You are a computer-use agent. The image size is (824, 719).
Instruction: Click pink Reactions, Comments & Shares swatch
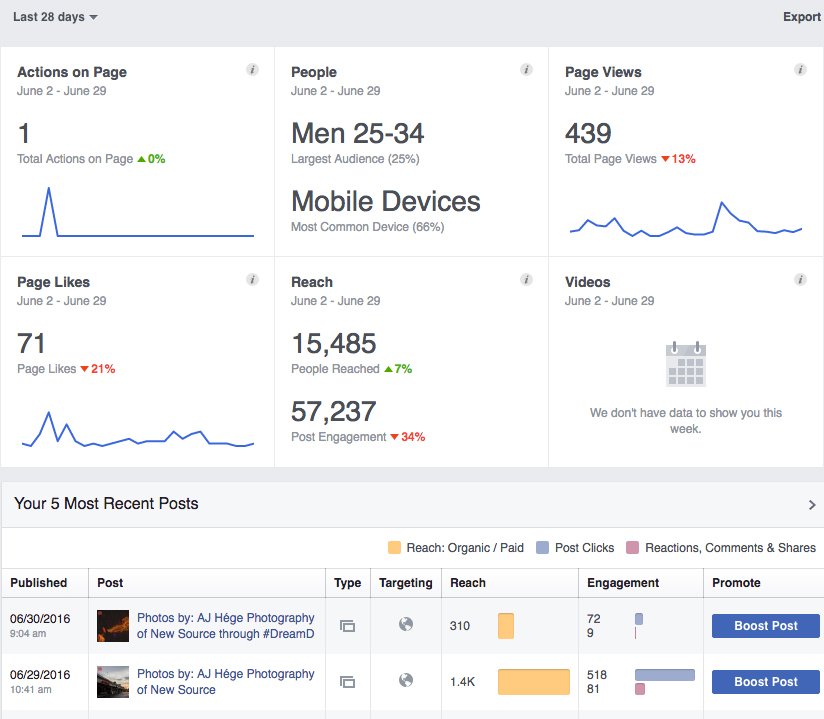[x=633, y=548]
